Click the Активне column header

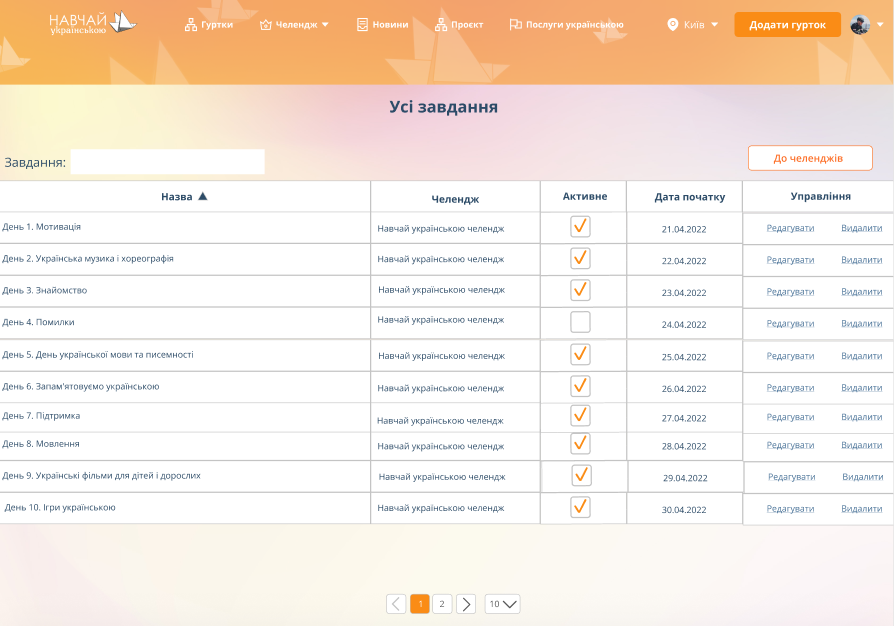(584, 196)
